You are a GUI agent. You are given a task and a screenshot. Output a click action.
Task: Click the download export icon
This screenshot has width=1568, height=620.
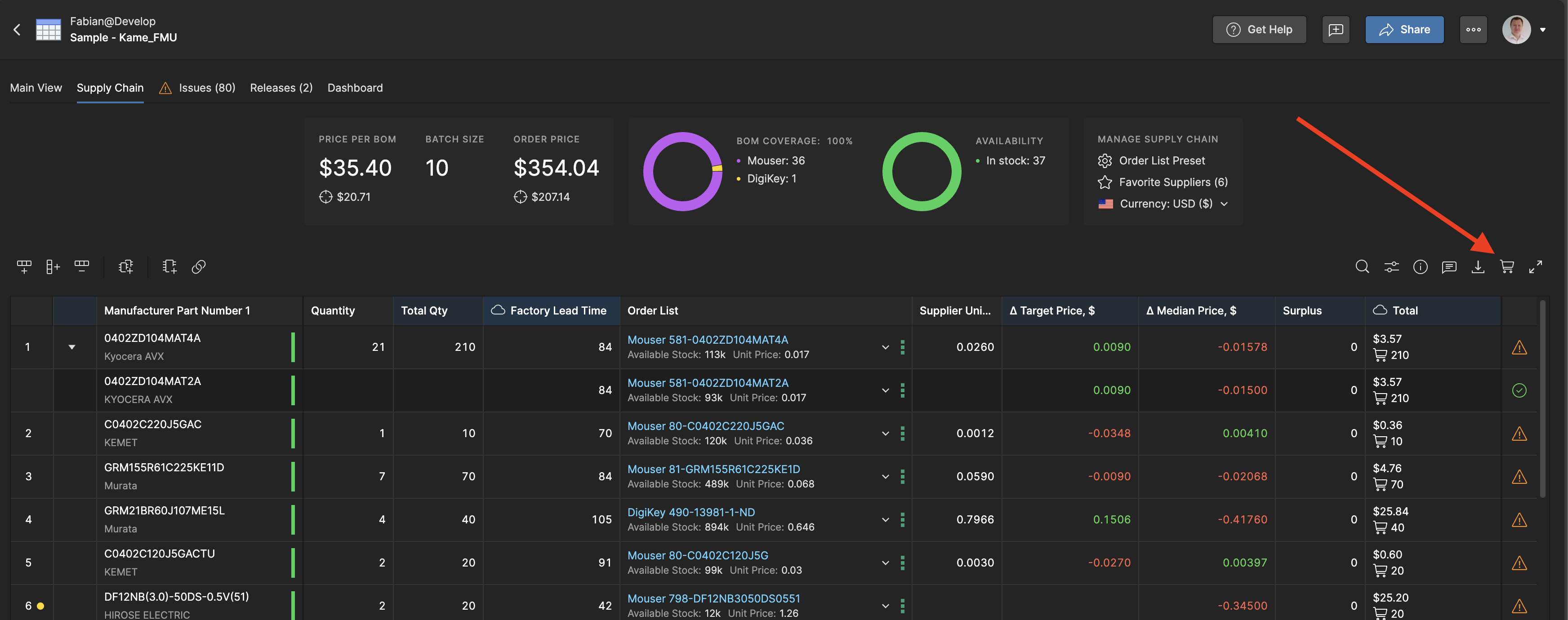[x=1477, y=266]
